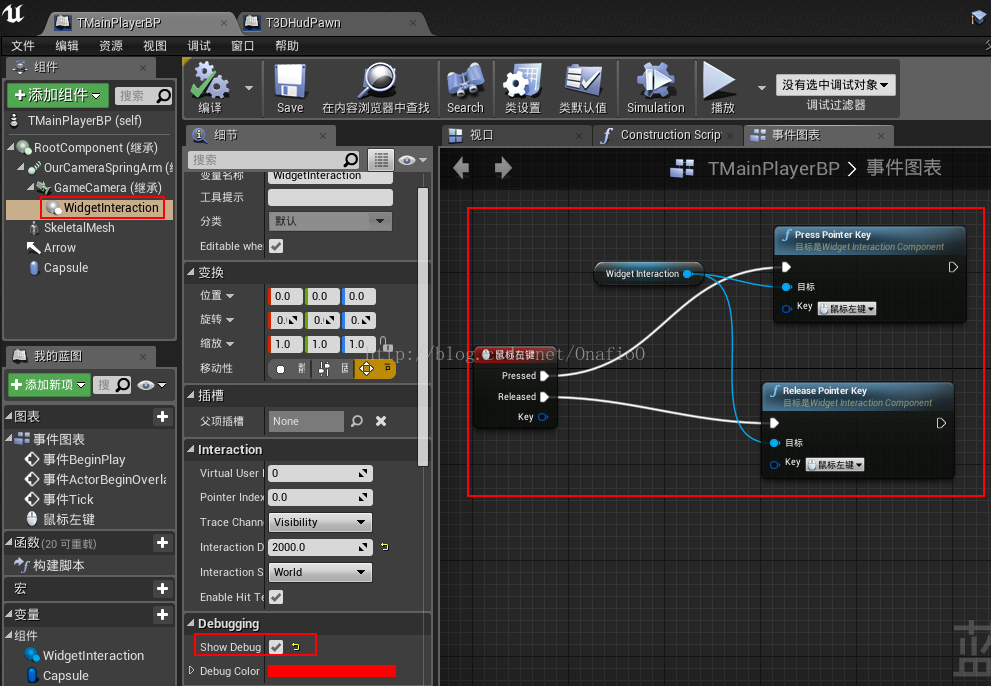Select Movable mobility option

point(375,369)
